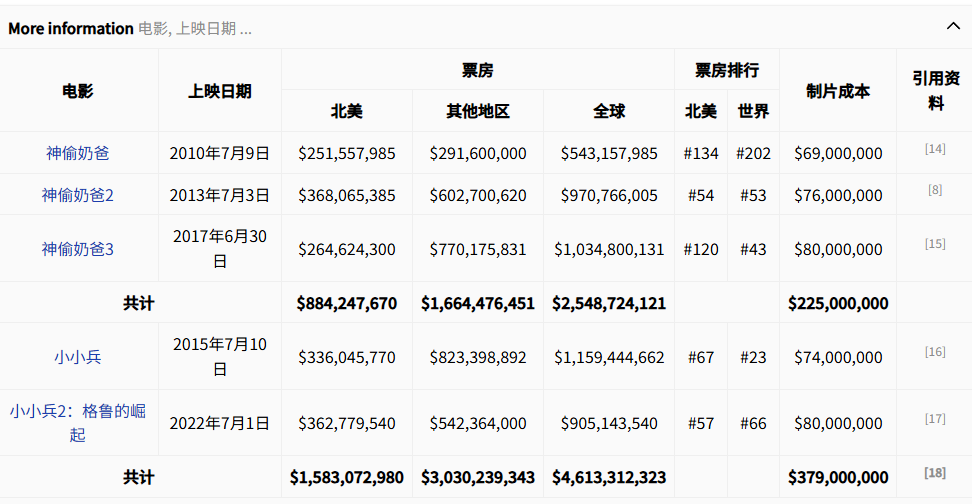Click North America gross $264,624,300
Screen dimensions: 972x504
tap(347, 250)
